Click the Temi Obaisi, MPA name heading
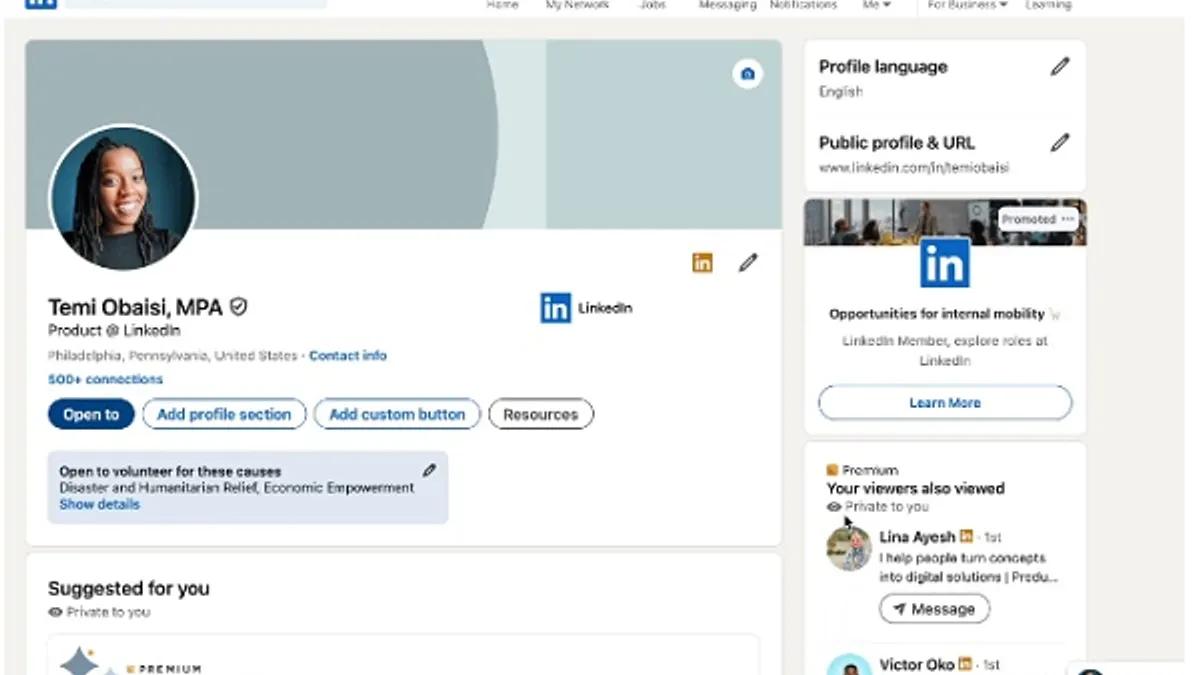The image size is (1200, 675). pyautogui.click(x=135, y=307)
